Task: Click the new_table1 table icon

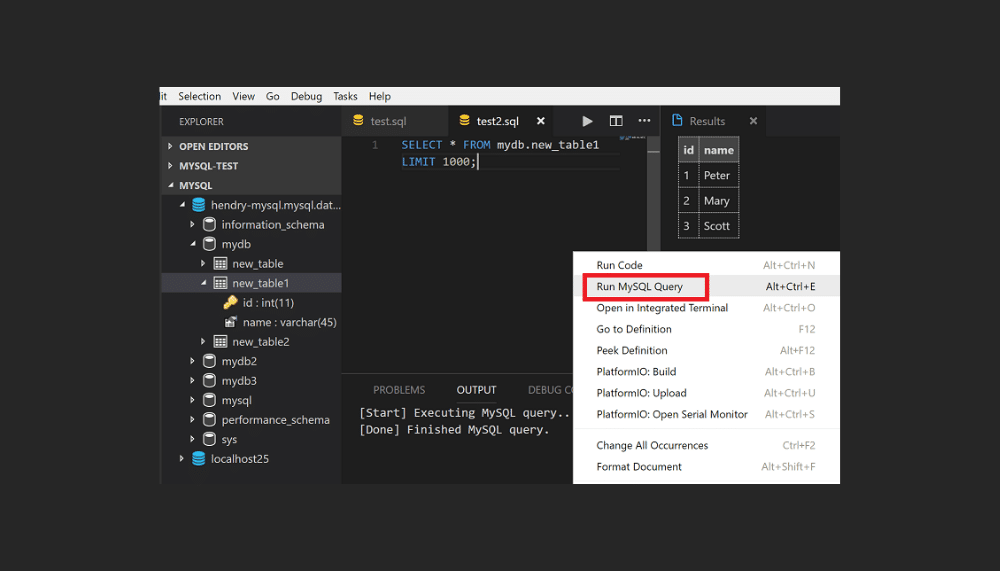Action: tap(220, 283)
